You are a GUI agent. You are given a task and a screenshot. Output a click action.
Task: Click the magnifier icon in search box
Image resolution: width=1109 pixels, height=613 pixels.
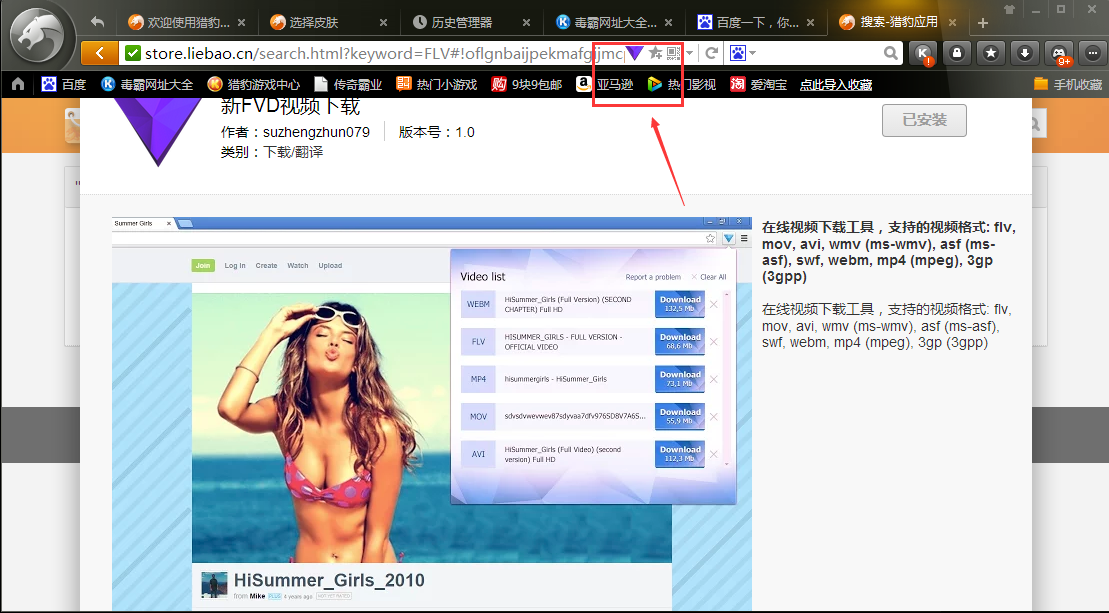click(890, 53)
